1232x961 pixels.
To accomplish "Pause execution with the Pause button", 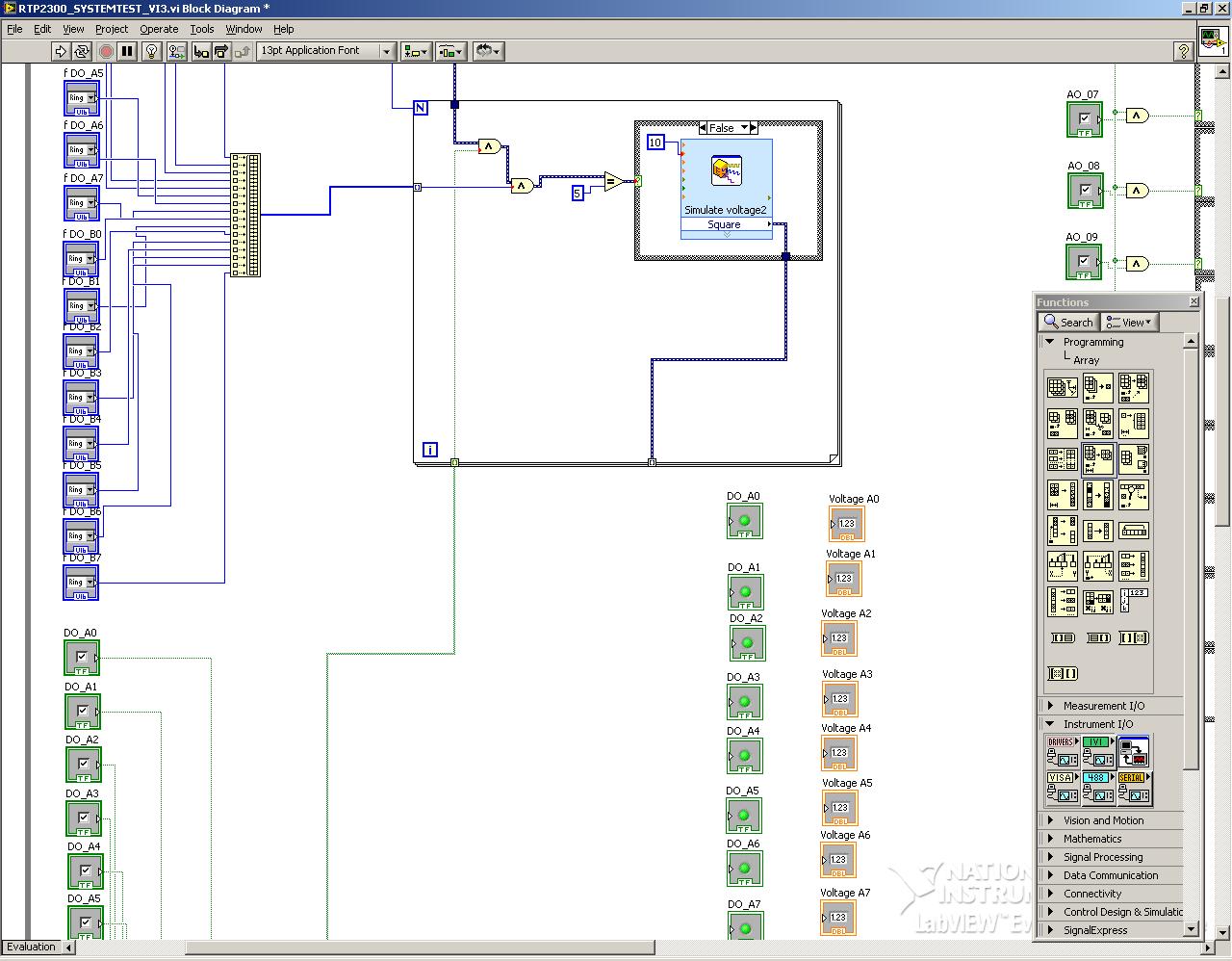I will (x=127, y=51).
